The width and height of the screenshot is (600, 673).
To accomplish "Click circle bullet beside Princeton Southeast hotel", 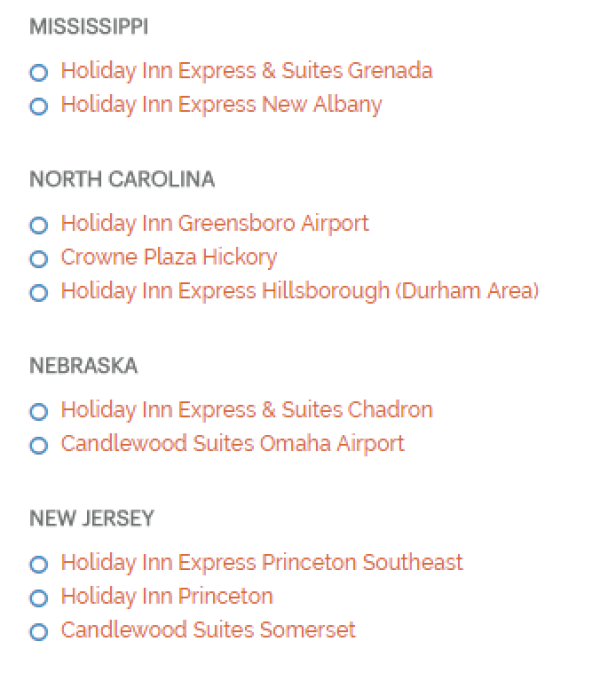I will (x=39, y=564).
